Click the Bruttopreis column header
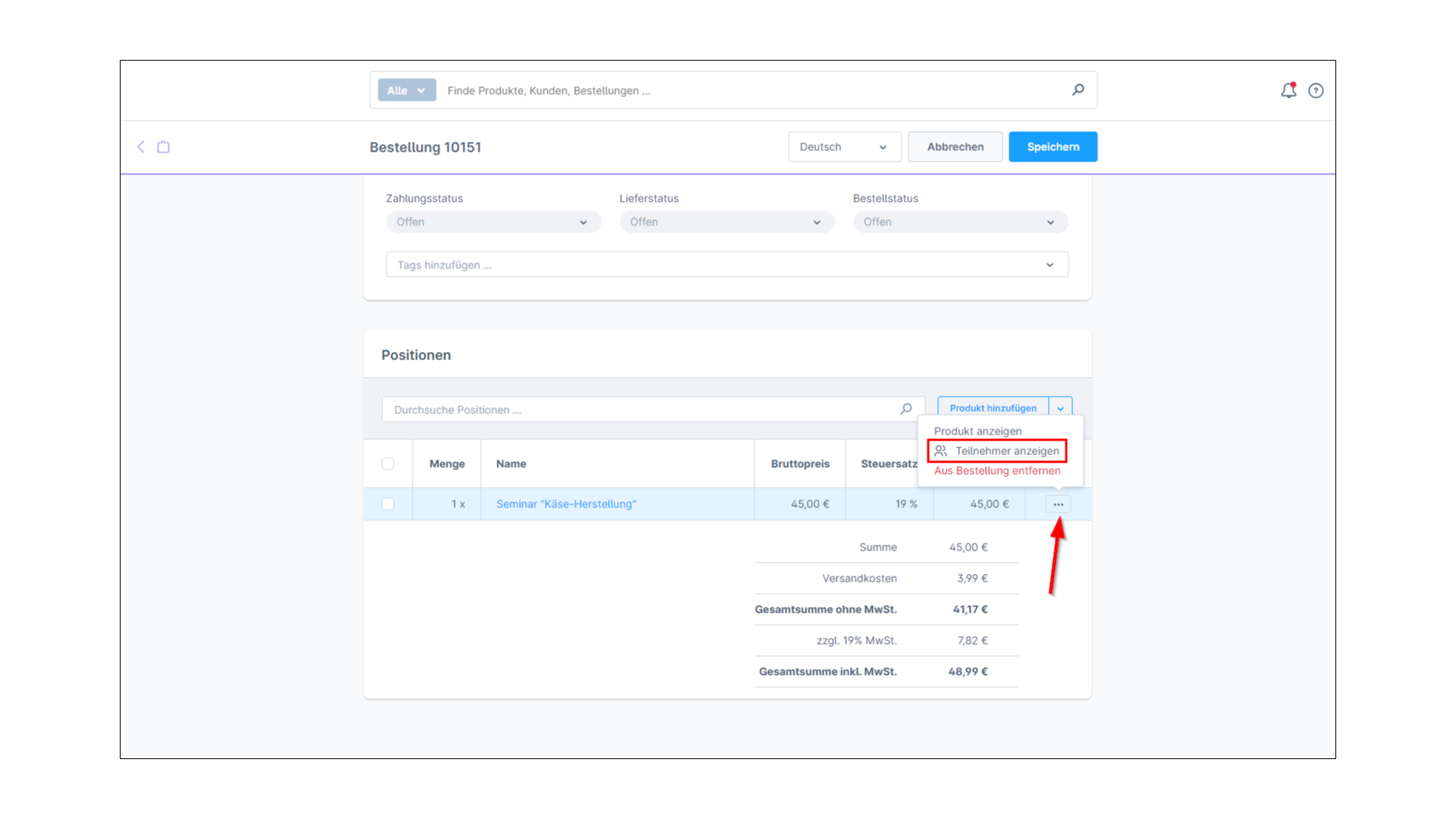Viewport: 1456px width, 819px height. coord(799,463)
